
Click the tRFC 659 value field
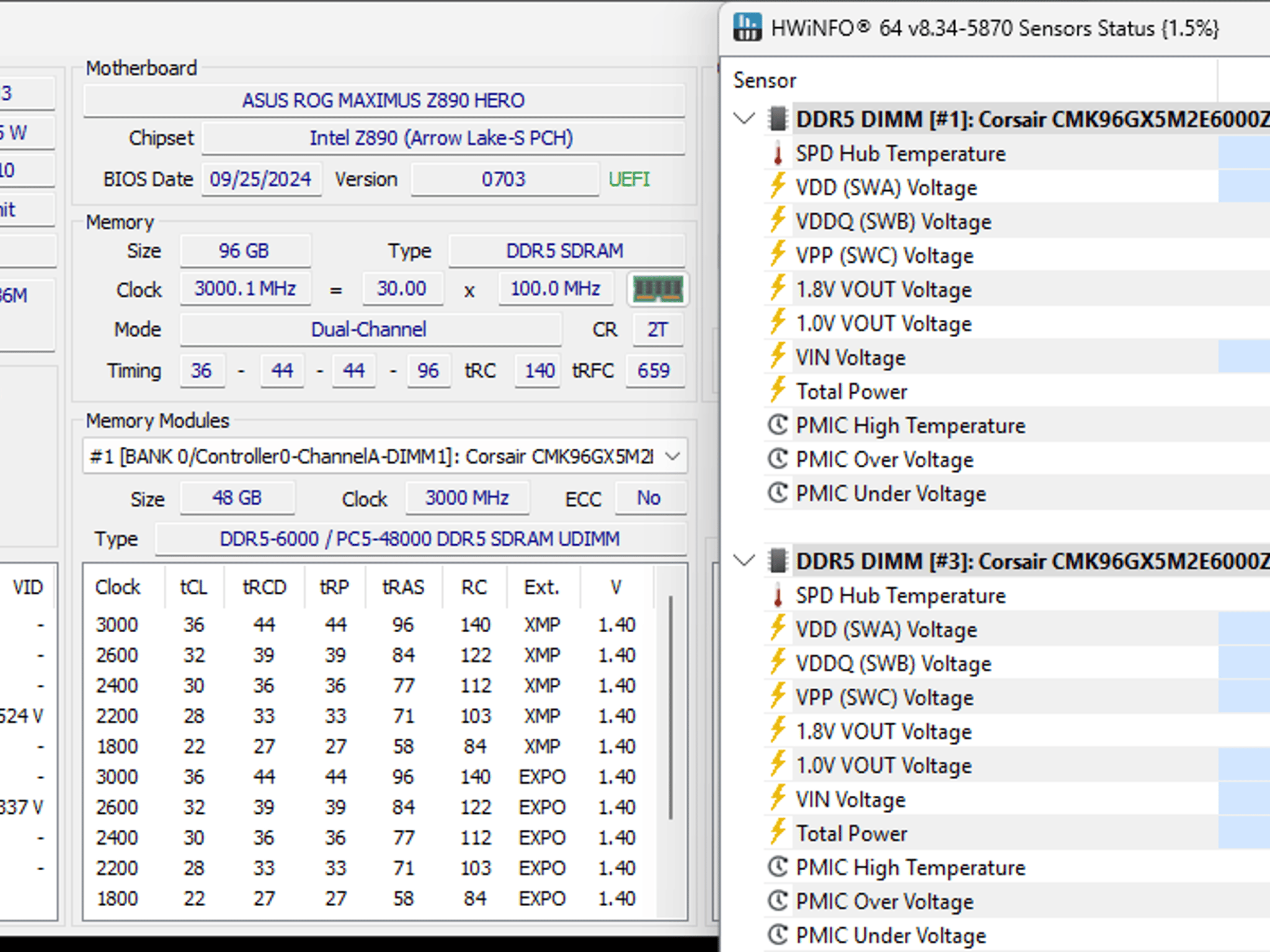coord(654,371)
